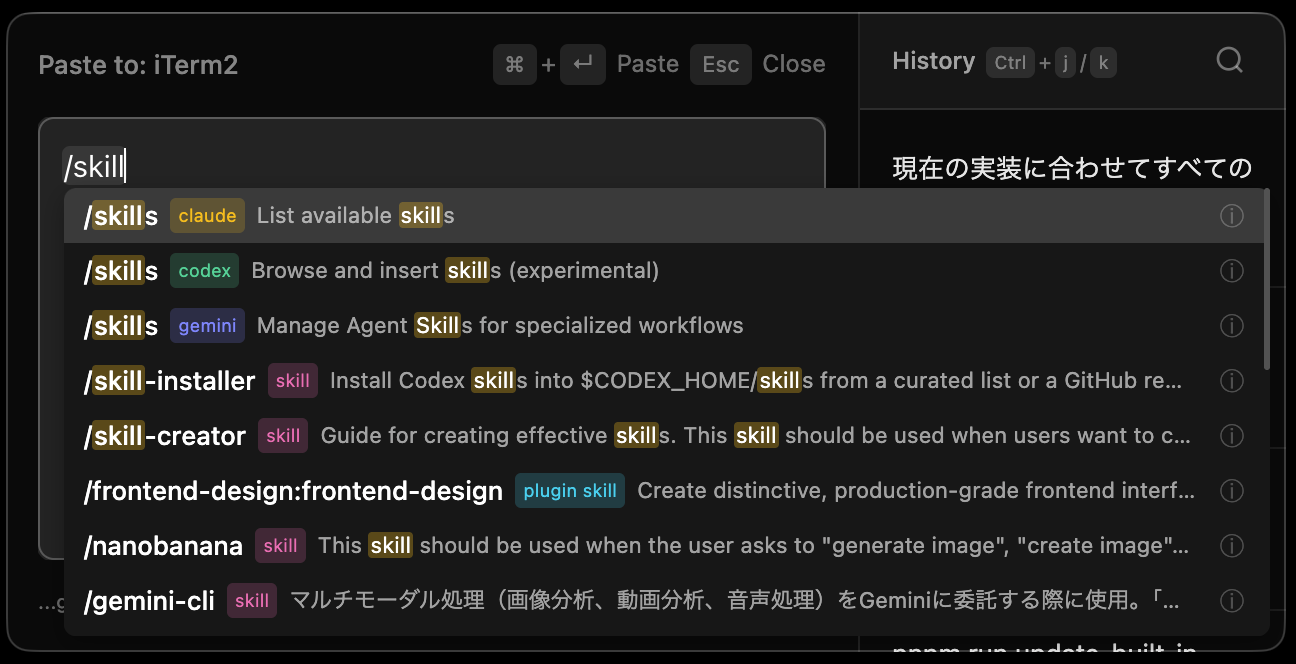
Task: Show info for /skill-installer row
Action: pyautogui.click(x=1232, y=381)
